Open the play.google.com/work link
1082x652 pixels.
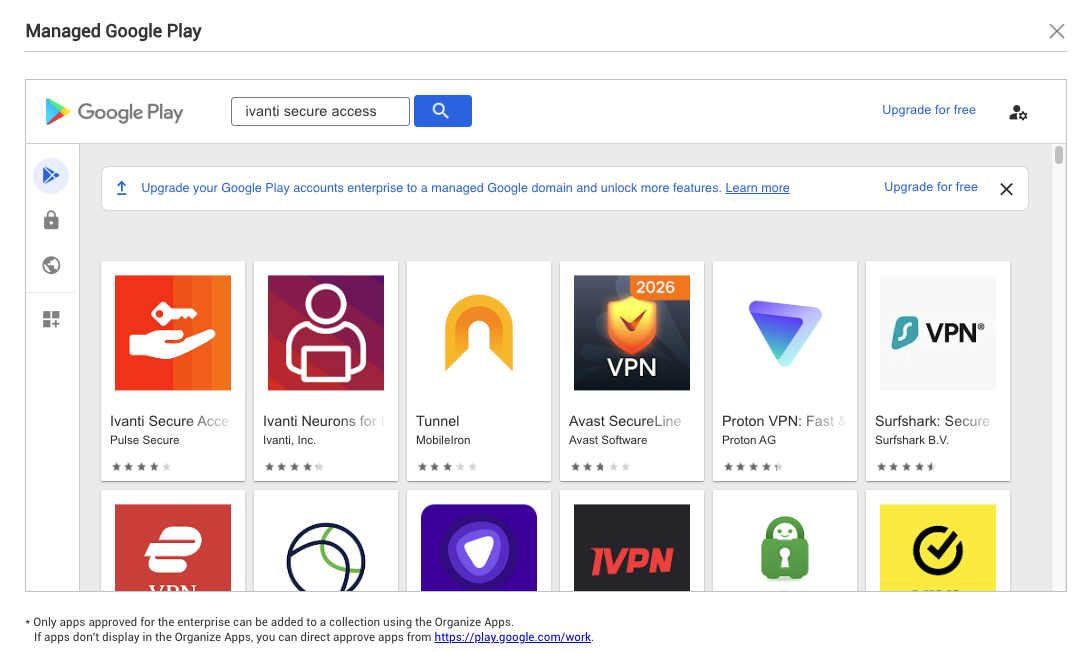pyautogui.click(x=512, y=637)
